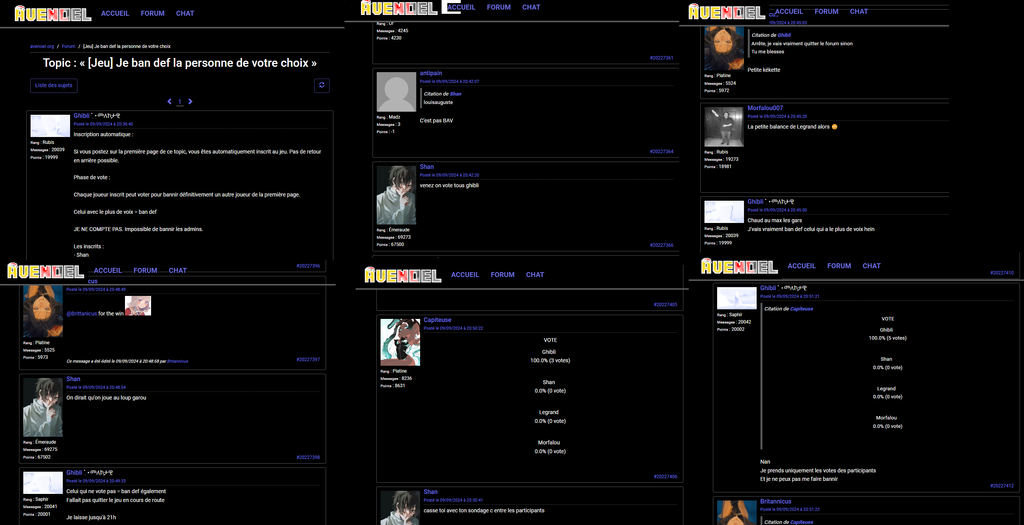Open the sticker image after "for the win"
1024x525 pixels.
138,306
